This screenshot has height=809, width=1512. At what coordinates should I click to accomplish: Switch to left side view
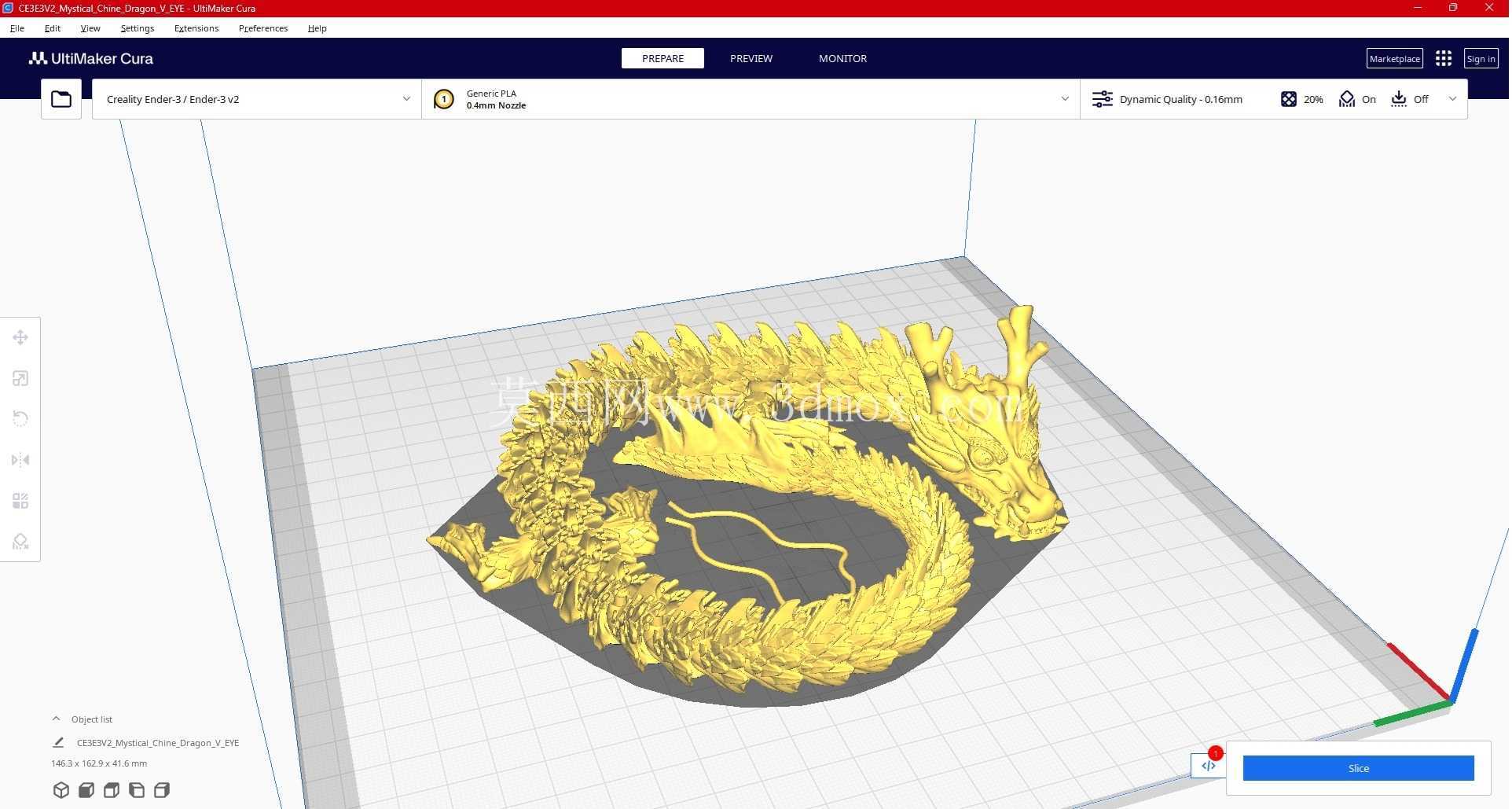(x=137, y=790)
